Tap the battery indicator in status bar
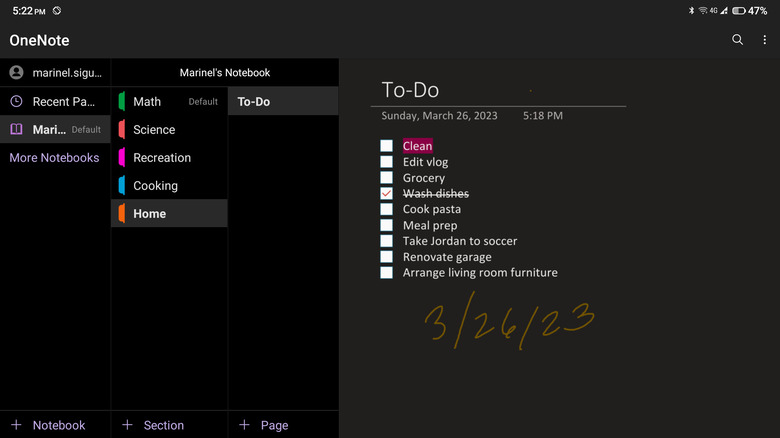 (739, 10)
